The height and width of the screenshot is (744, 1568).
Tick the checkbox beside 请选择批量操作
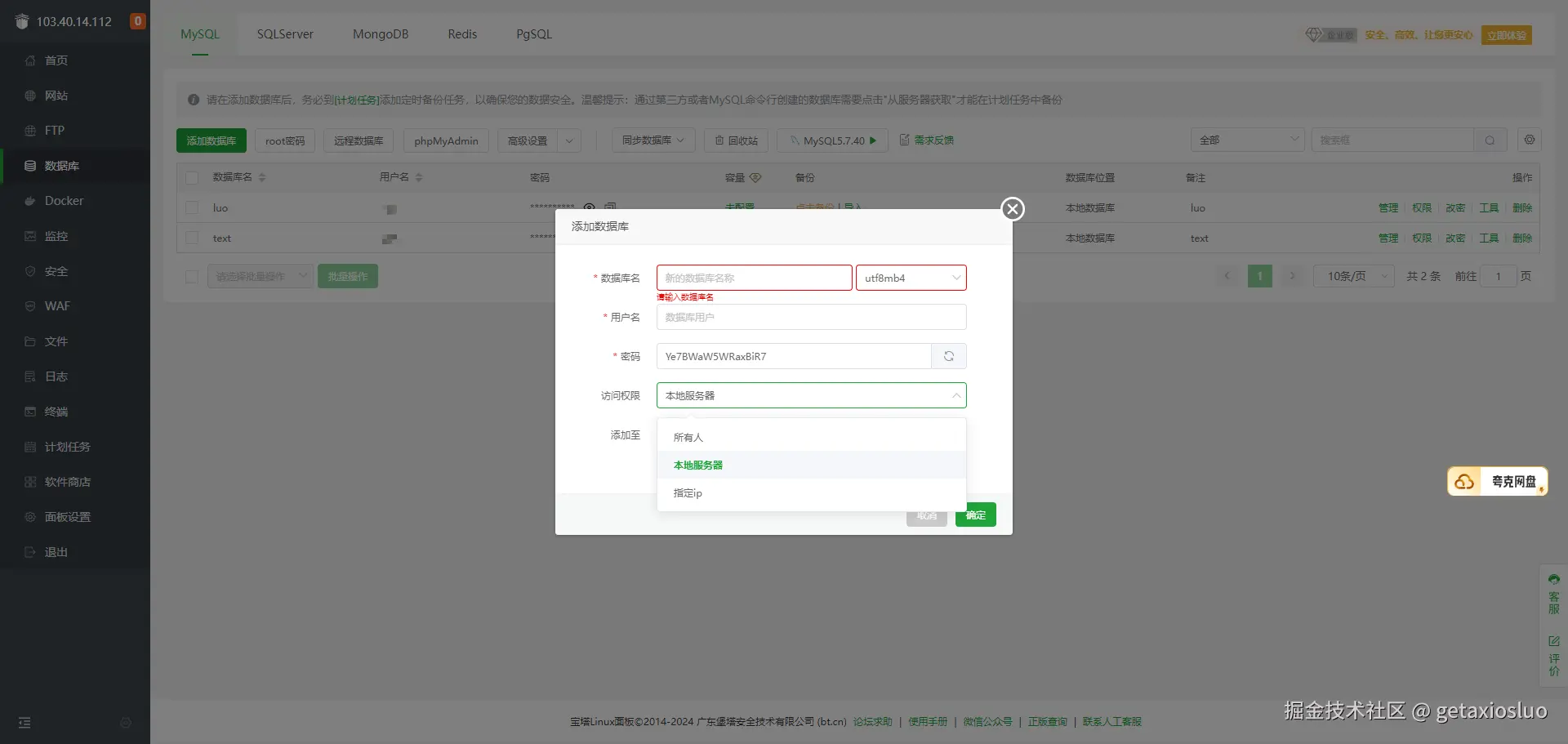[x=192, y=277]
